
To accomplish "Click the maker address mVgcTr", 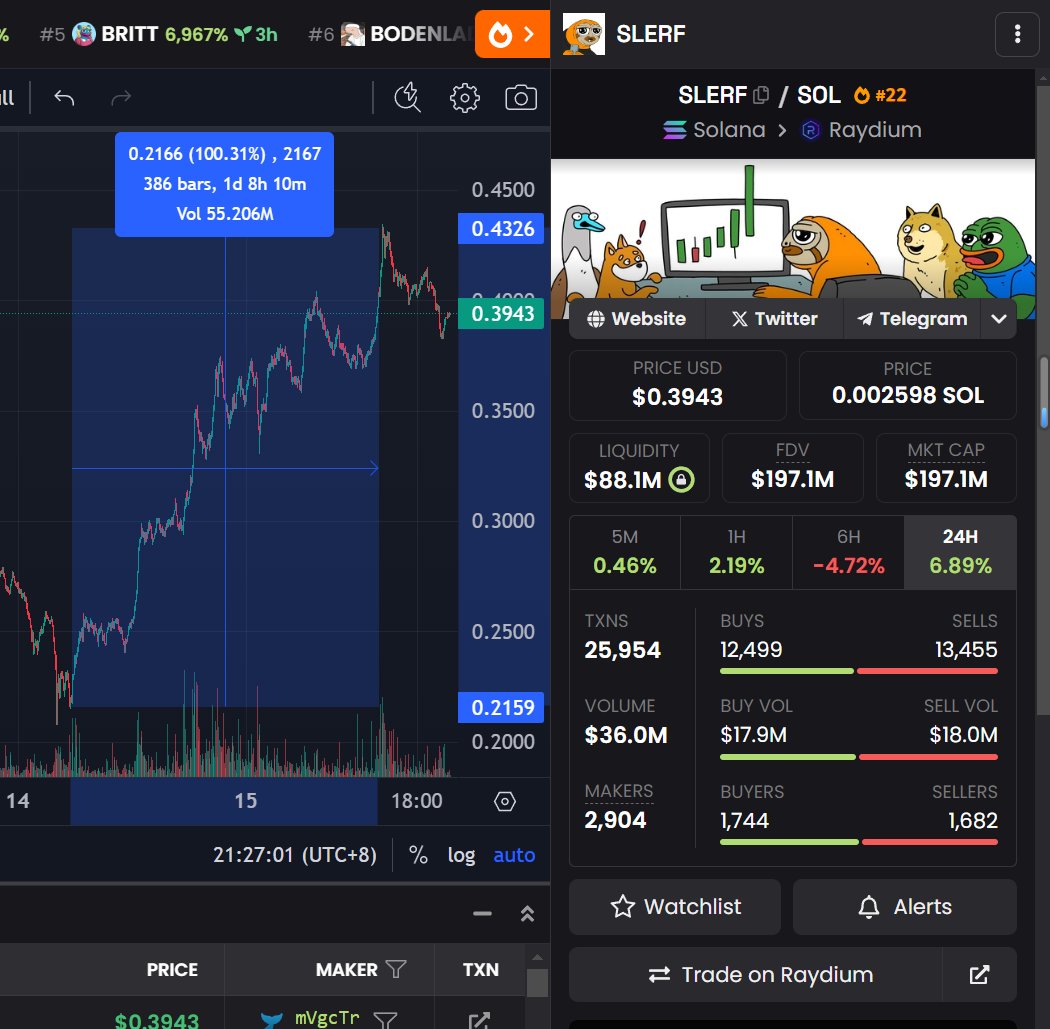I will point(327,1018).
